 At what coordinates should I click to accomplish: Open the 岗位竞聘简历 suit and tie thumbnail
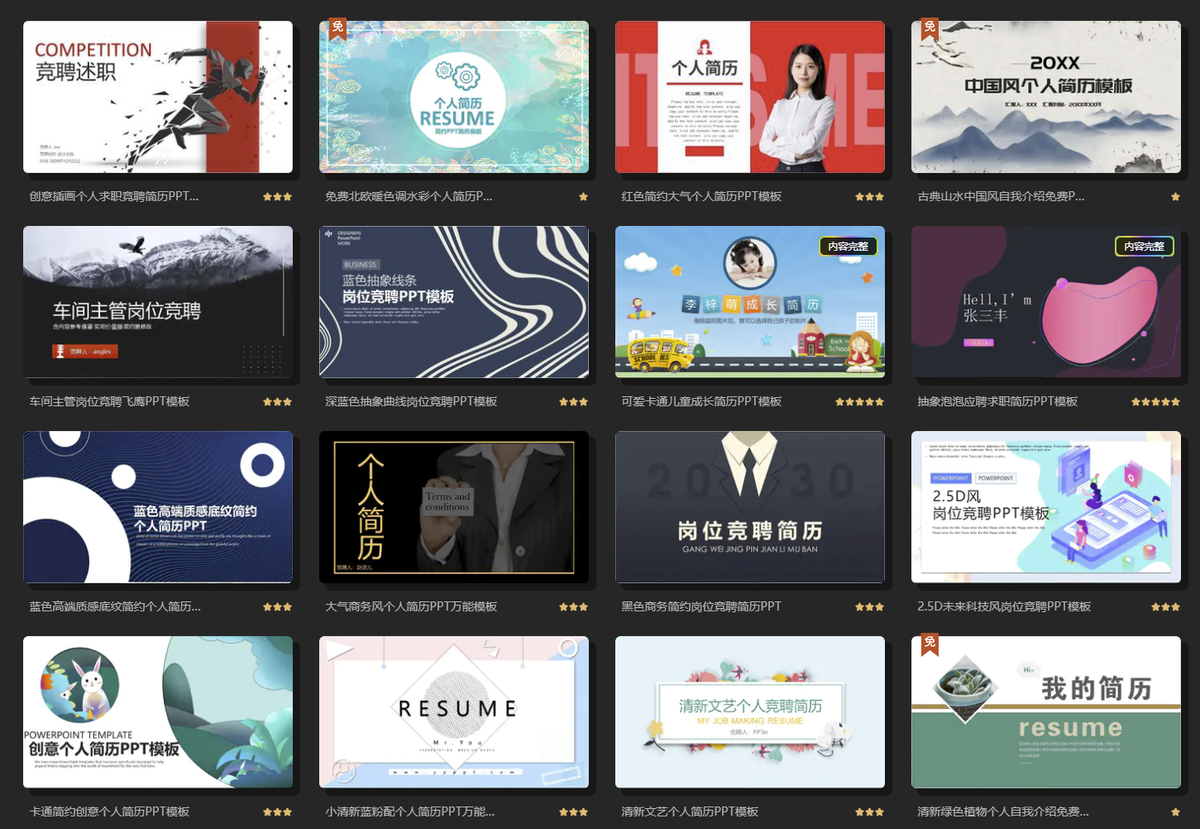tap(750, 507)
